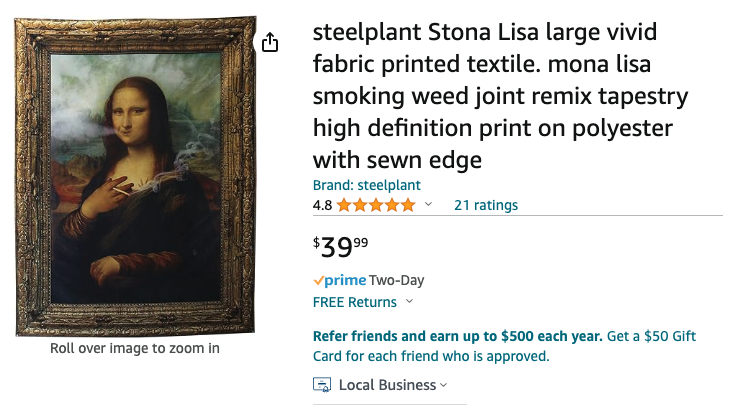Open the 21 ratings link

pyautogui.click(x=486, y=205)
